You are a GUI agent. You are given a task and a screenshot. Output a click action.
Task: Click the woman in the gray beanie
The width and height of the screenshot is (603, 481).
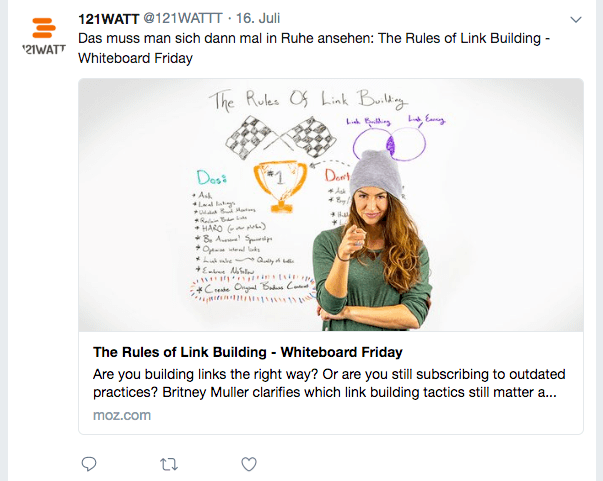(x=372, y=241)
